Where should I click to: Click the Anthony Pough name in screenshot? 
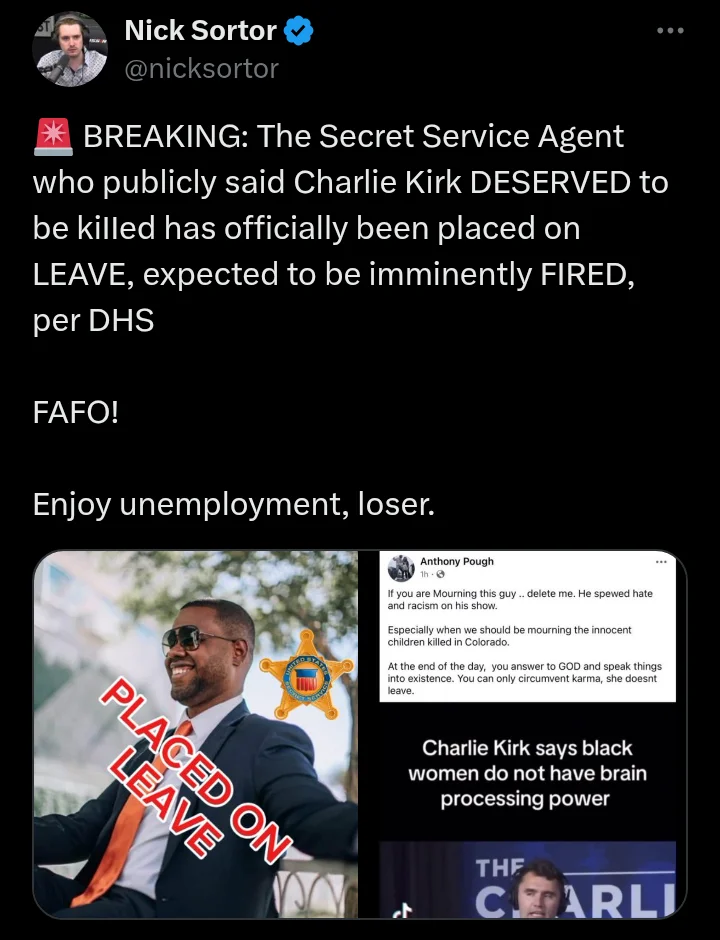[x=457, y=561]
